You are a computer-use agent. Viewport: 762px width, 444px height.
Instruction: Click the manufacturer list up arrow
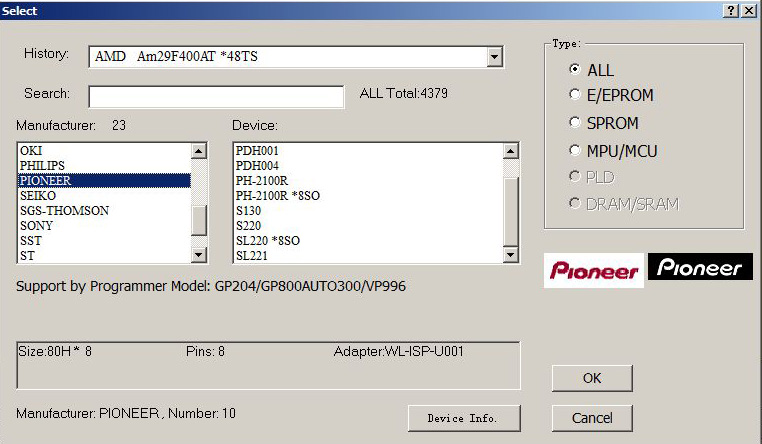[199, 151]
